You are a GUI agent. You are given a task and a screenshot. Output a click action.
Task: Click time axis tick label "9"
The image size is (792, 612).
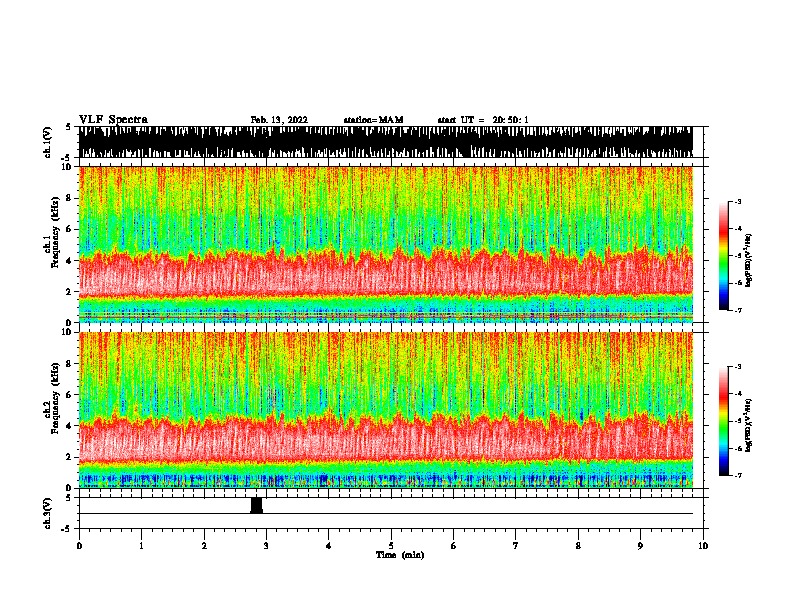tap(640, 546)
